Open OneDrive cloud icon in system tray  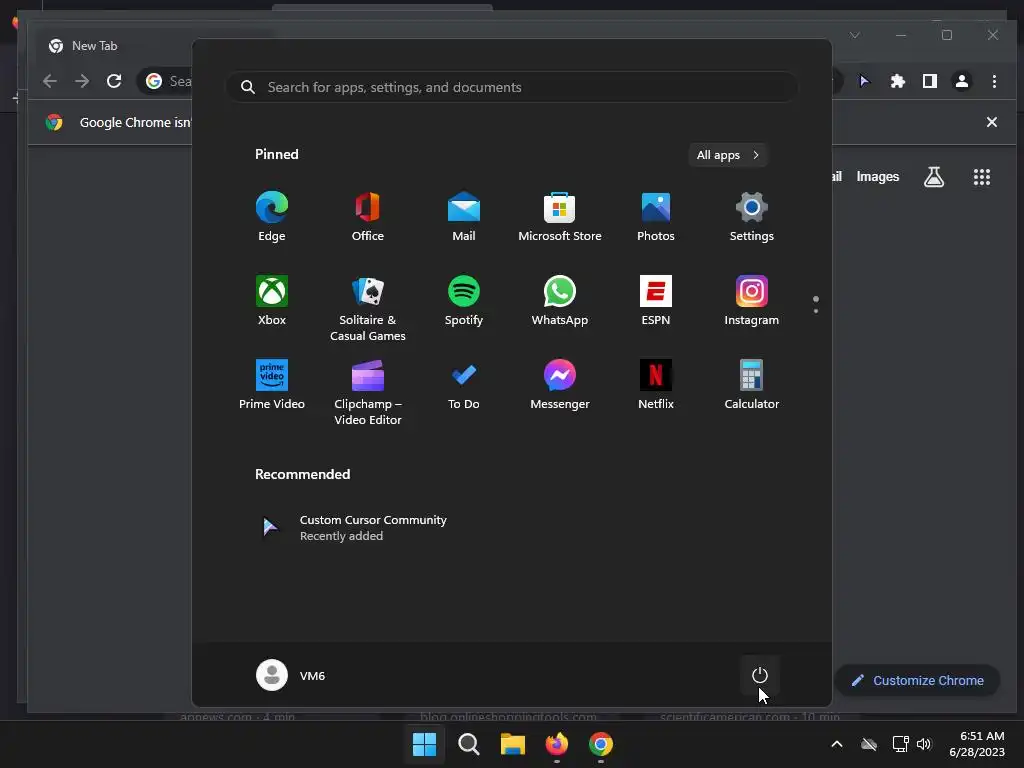tap(869, 744)
